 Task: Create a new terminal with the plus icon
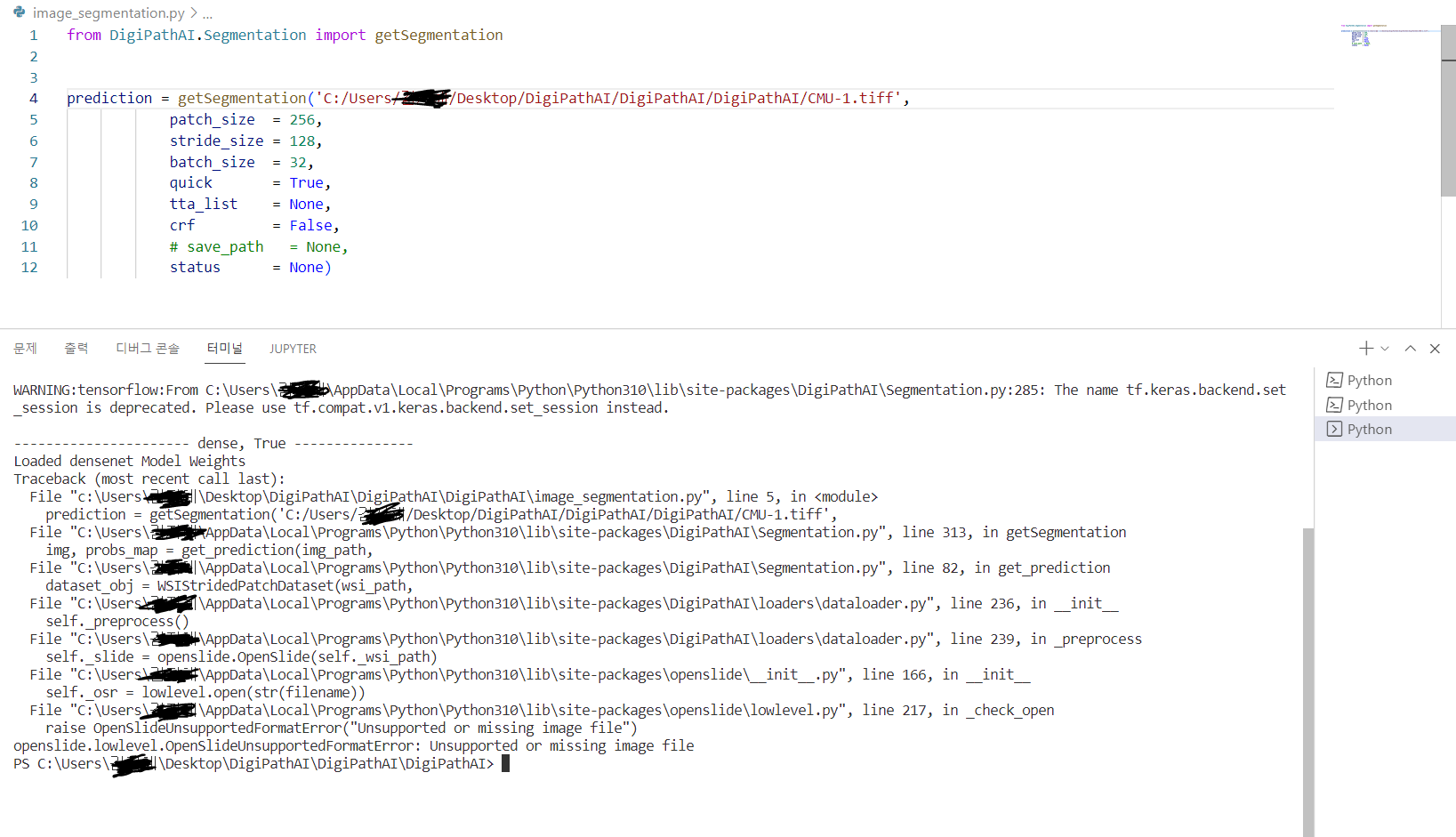click(x=1366, y=349)
